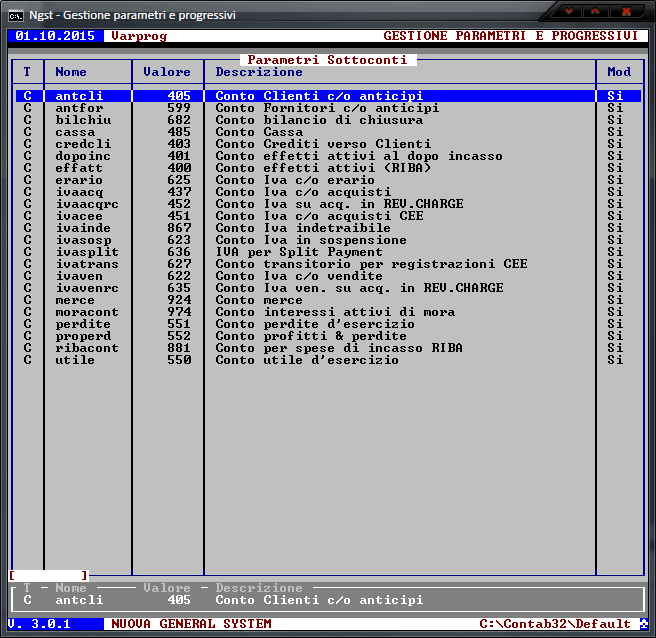Click the 'Valore' column header
This screenshot has height=638, width=656.
pyautogui.click(x=167, y=72)
